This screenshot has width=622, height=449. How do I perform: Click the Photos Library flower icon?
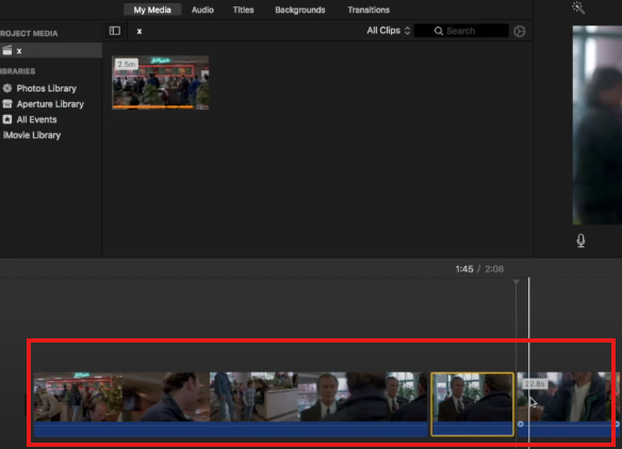(x=7, y=88)
